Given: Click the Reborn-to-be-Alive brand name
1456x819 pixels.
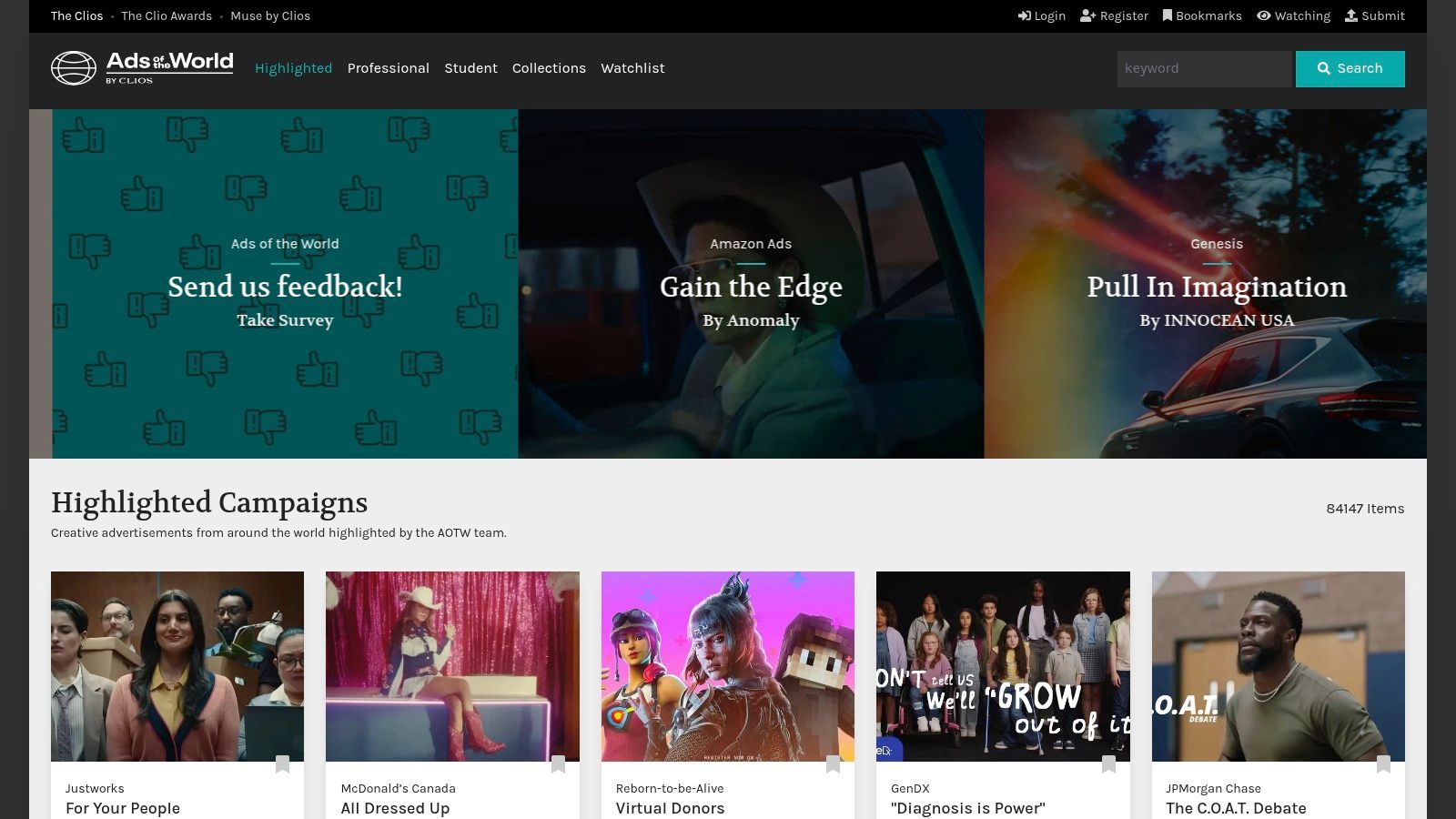Looking at the screenshot, I should point(670,788).
